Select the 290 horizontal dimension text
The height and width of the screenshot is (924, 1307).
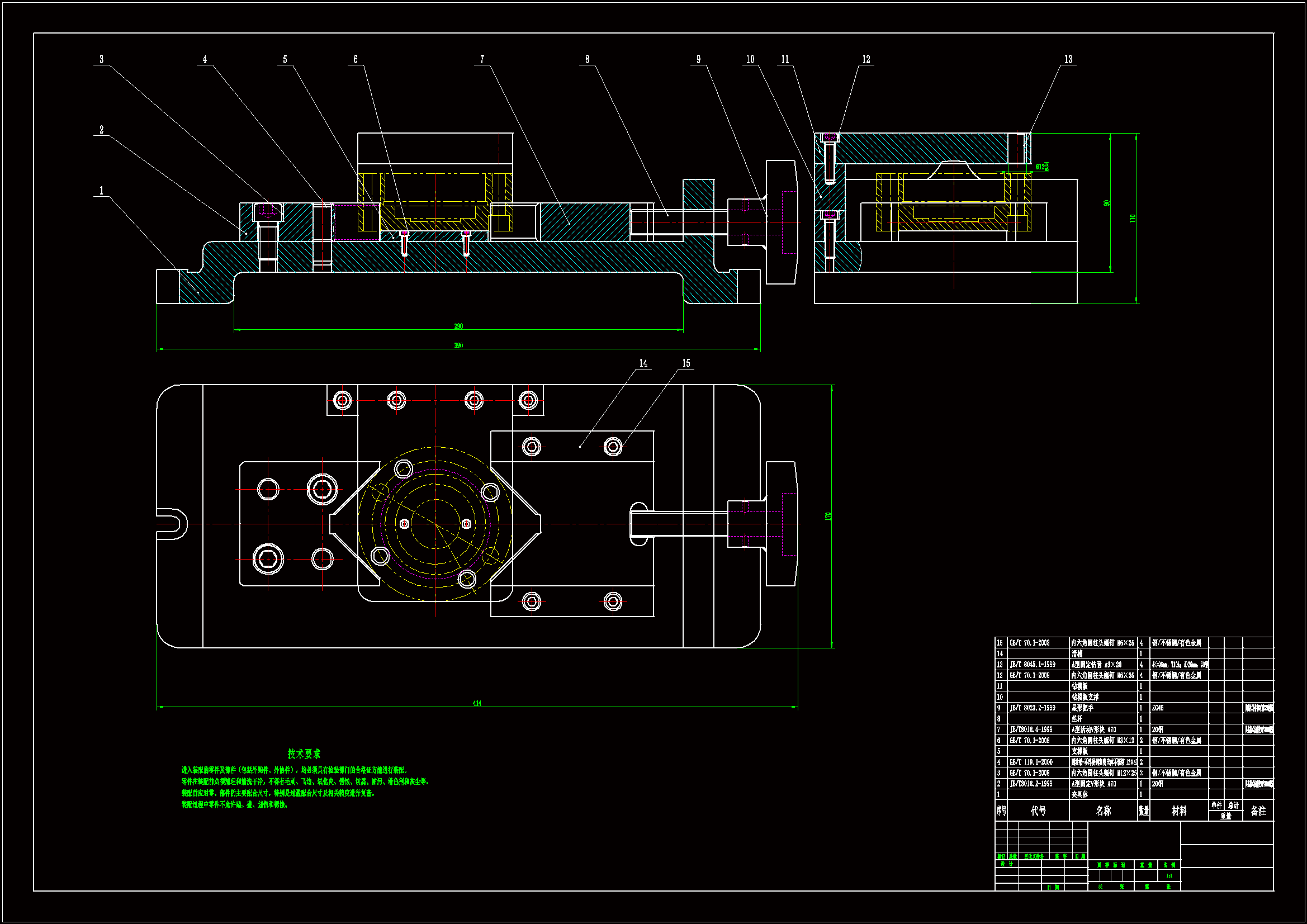pos(458,326)
